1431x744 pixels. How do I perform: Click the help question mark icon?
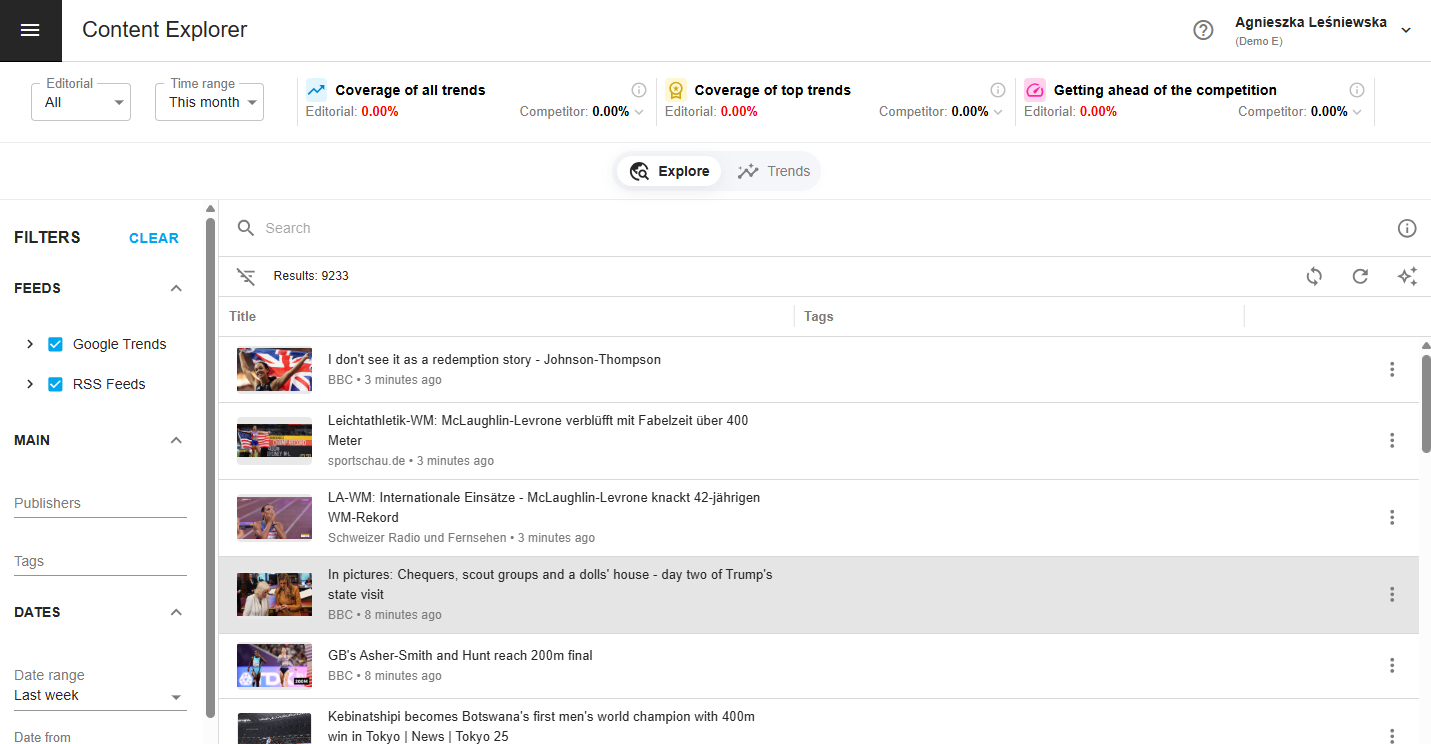(x=1203, y=30)
